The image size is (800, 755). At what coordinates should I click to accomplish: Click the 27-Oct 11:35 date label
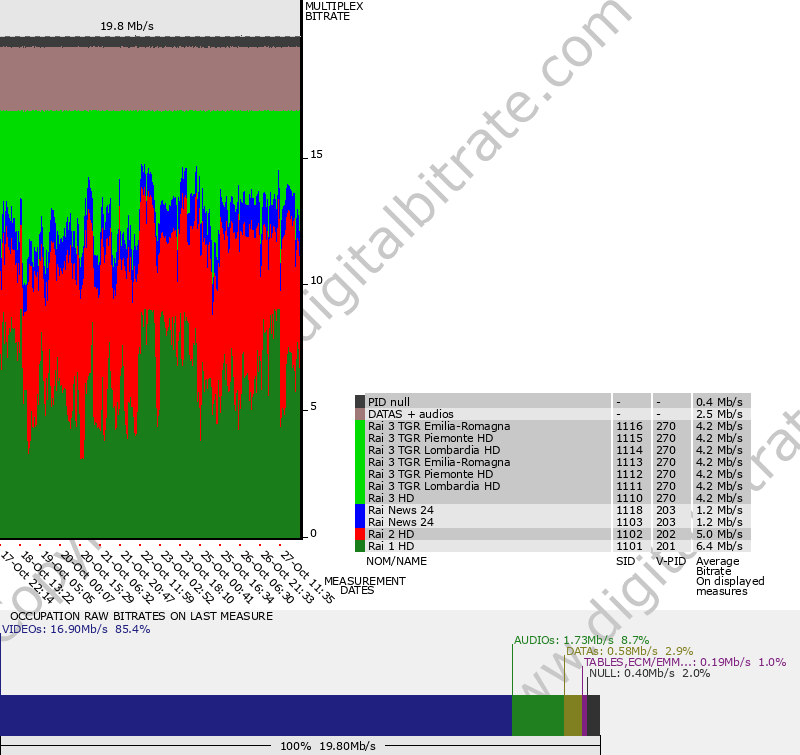[306, 576]
